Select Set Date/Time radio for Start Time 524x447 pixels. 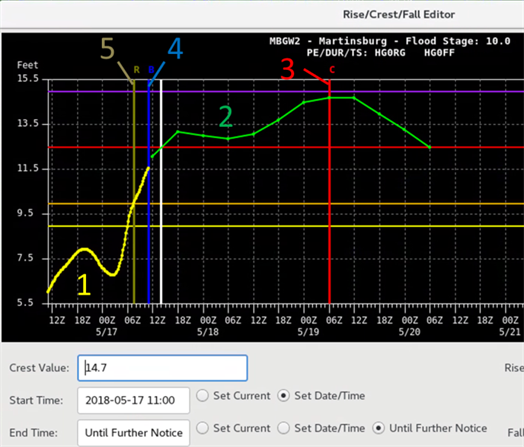(x=283, y=396)
